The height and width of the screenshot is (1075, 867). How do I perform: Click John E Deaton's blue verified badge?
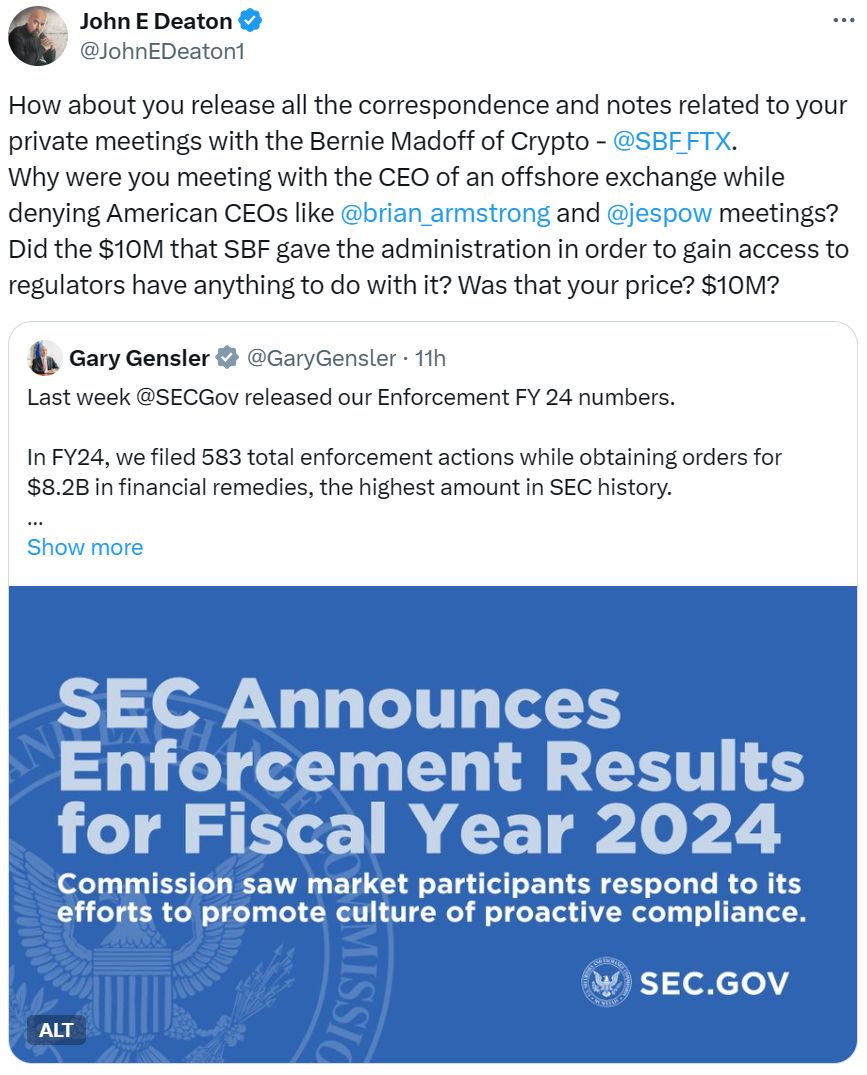tap(249, 21)
